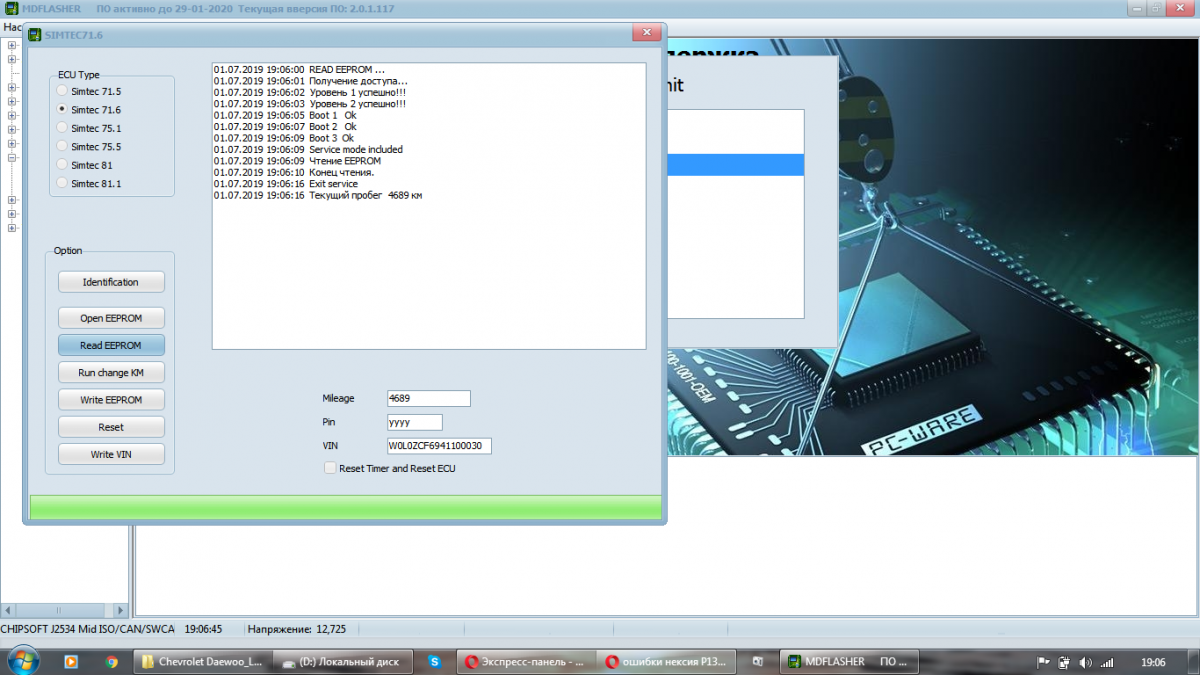The height and width of the screenshot is (675, 1200).
Task: Click the VIN field W0L0ZCF6941100030
Action: click(439, 446)
